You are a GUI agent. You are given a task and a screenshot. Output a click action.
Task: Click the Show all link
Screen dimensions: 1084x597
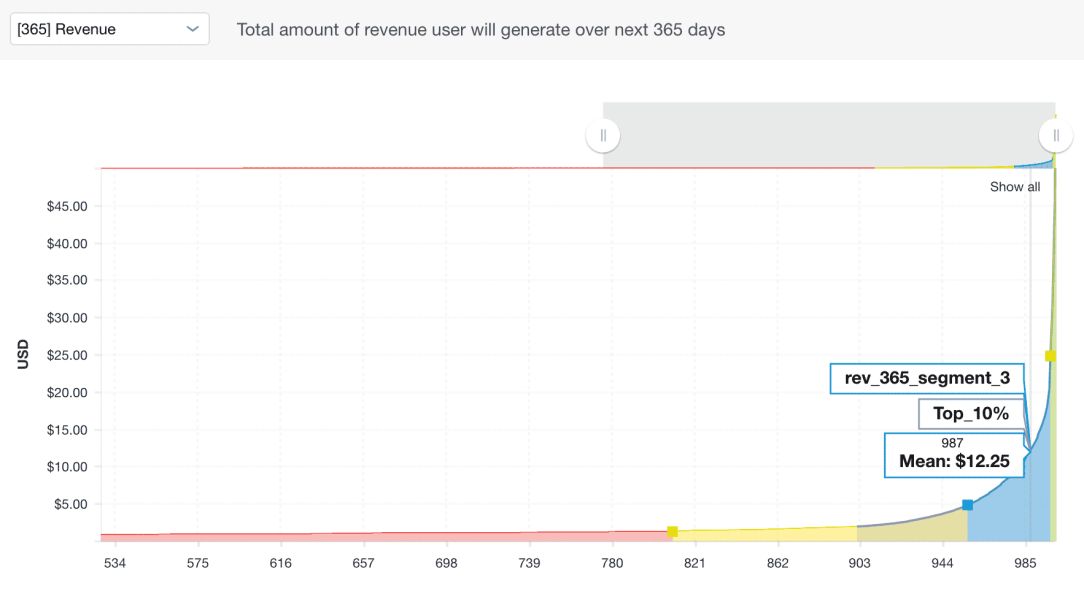click(1014, 187)
